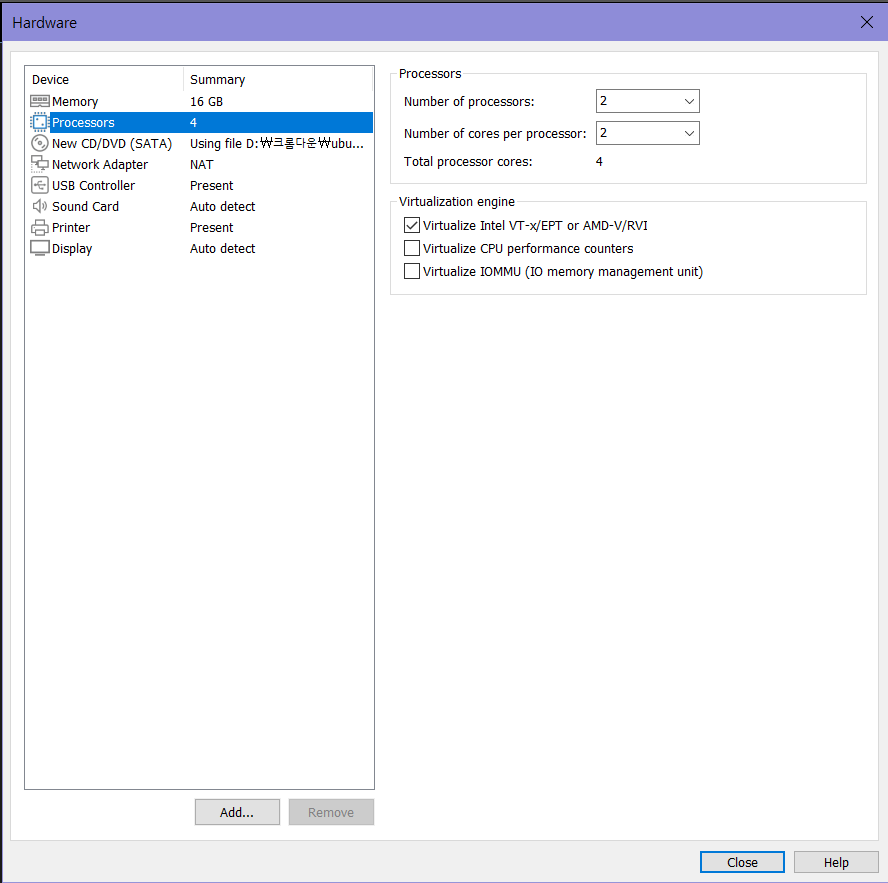Viewport: 888px width, 883px height.
Task: Open the Number of processors dropdown
Action: (647, 101)
